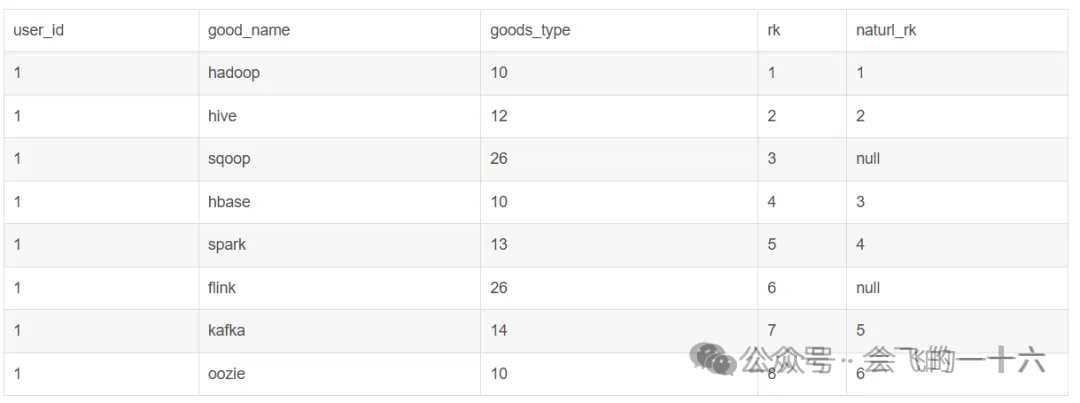Click the null value in sqoop row

tap(868, 159)
